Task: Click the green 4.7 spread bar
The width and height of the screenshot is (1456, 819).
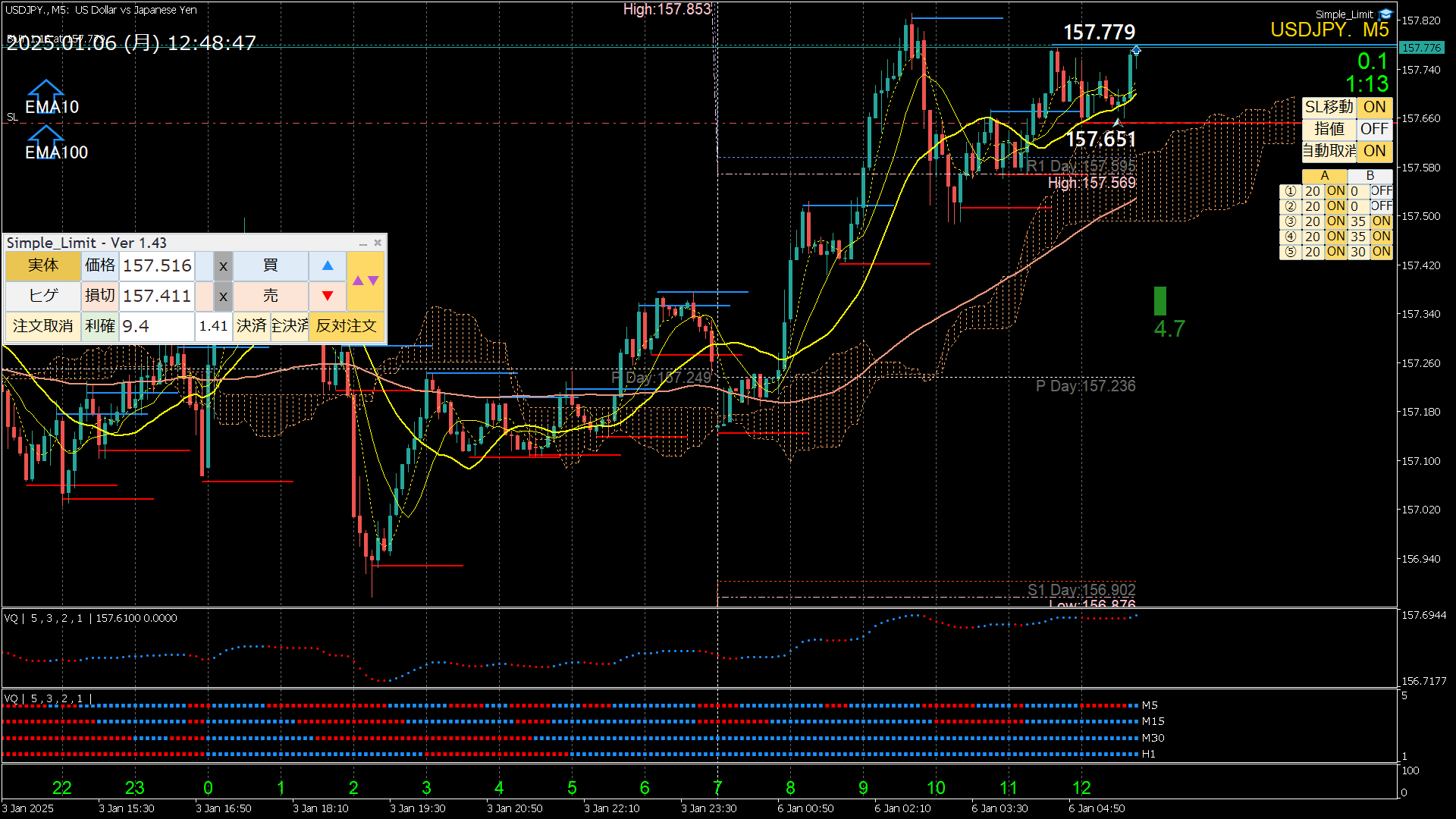Action: click(x=1160, y=301)
